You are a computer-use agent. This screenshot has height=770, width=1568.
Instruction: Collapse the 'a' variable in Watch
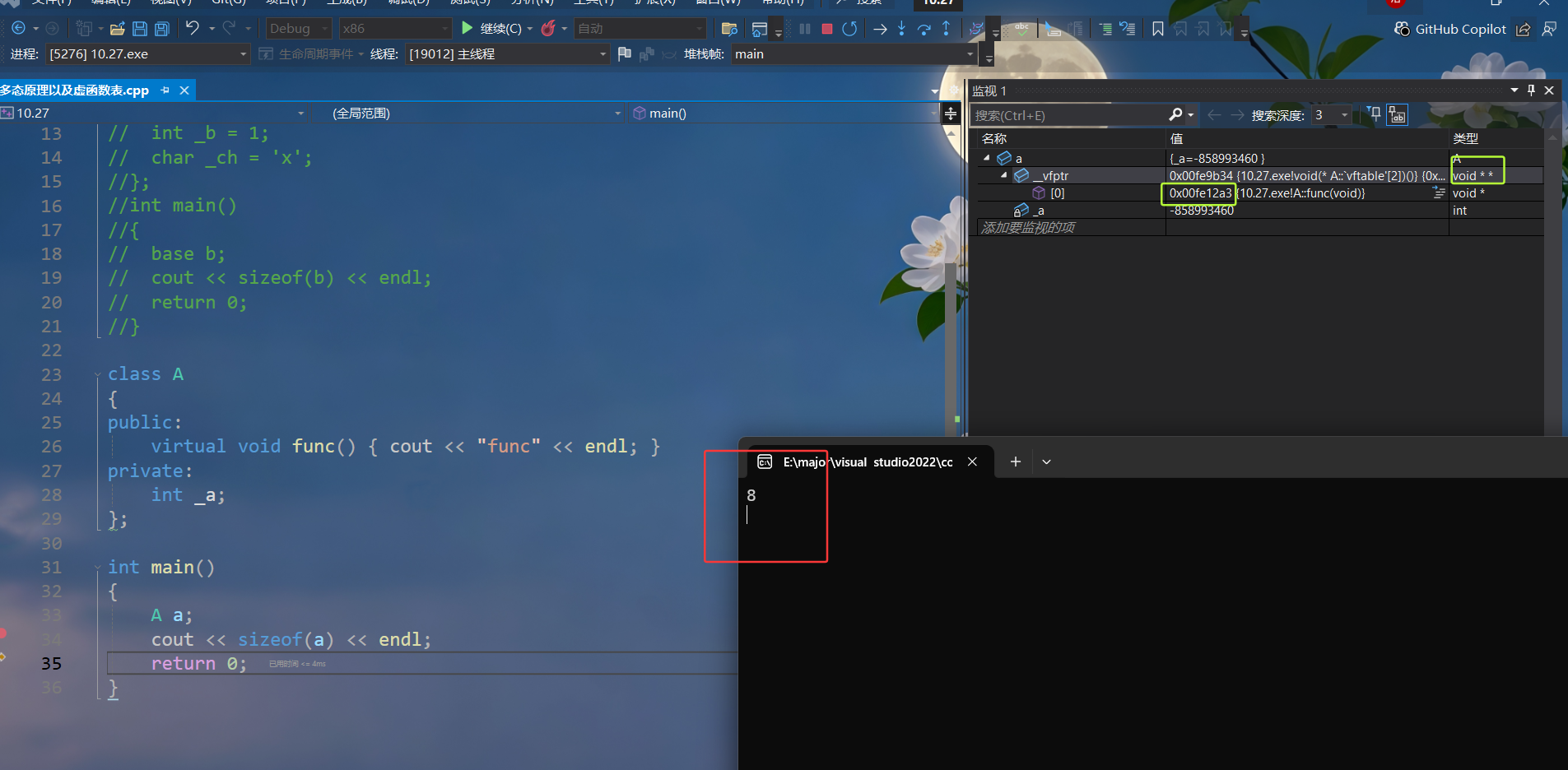pyautogui.click(x=987, y=158)
